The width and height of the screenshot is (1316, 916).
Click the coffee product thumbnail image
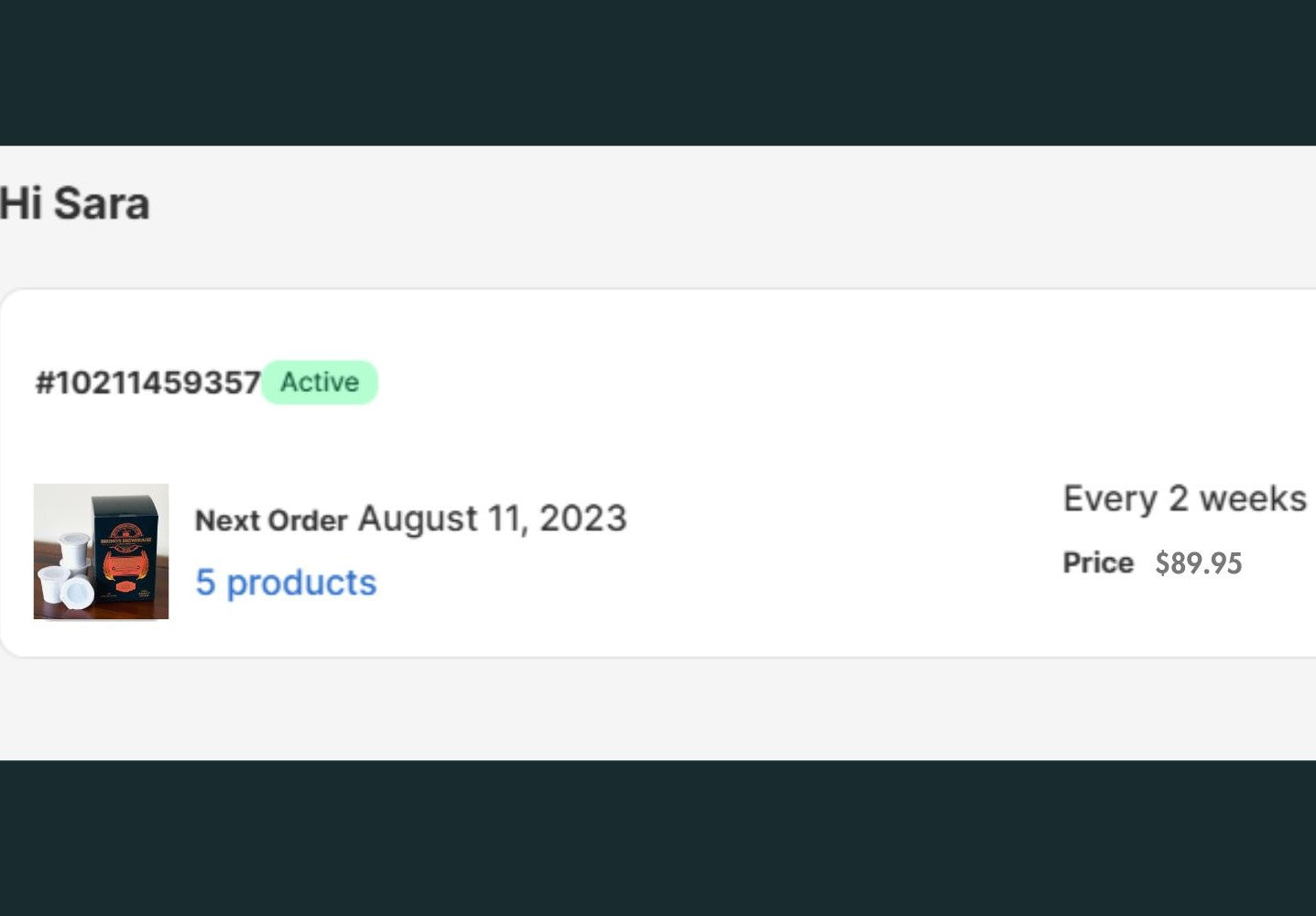point(101,551)
